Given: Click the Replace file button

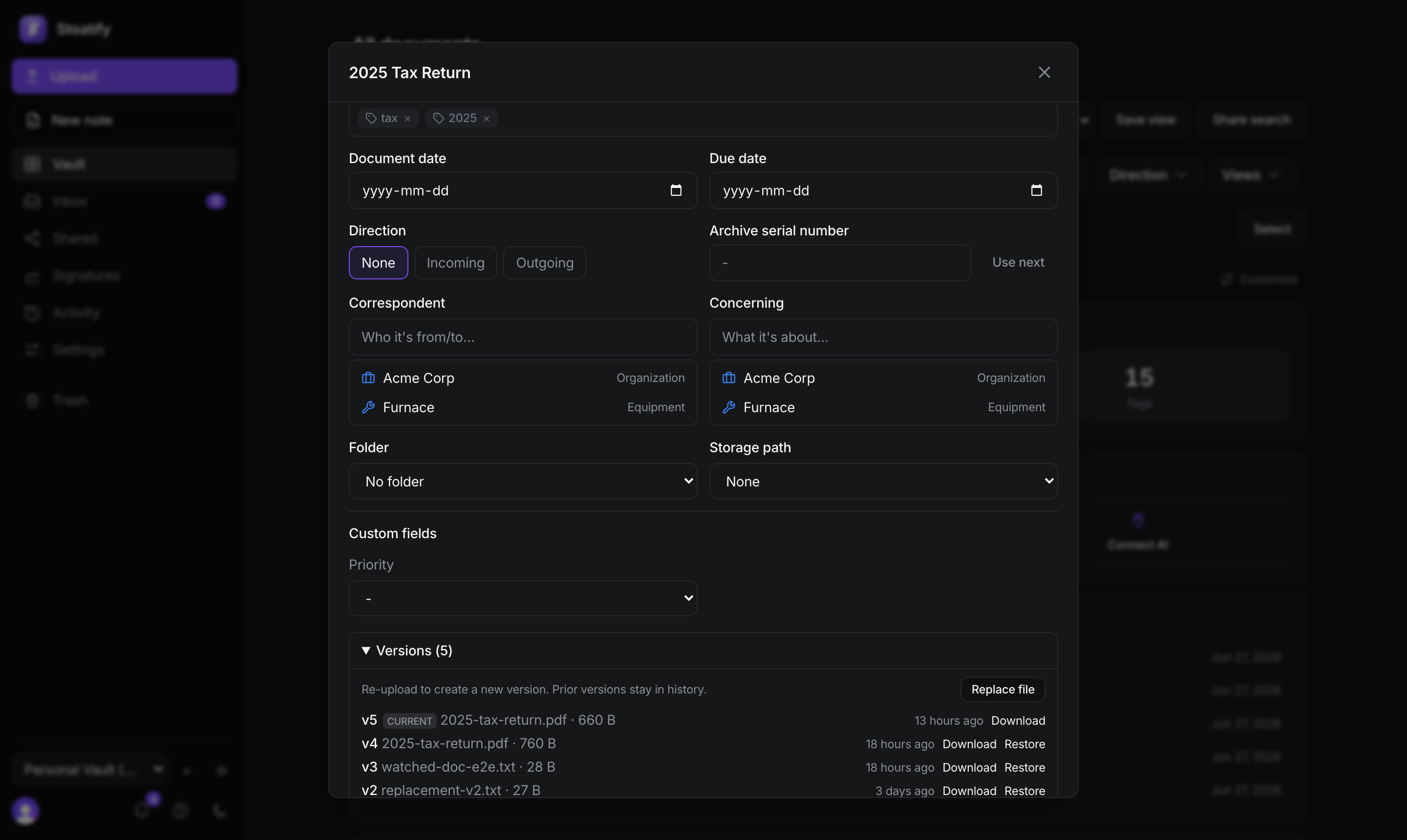Looking at the screenshot, I should [x=1002, y=690].
